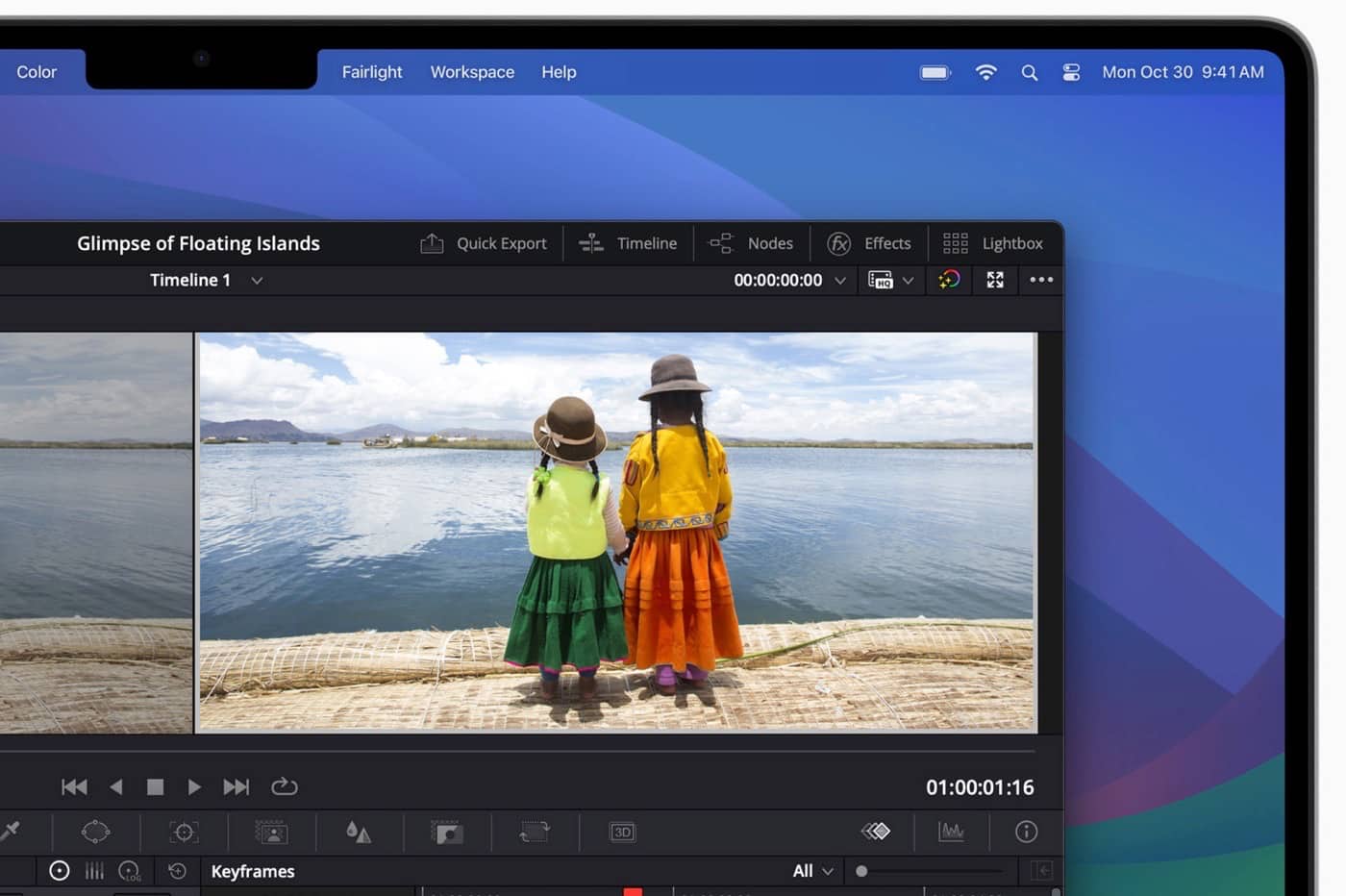1346x896 pixels.
Task: Click the red playhead marker in Keyframes
Action: 633,891
